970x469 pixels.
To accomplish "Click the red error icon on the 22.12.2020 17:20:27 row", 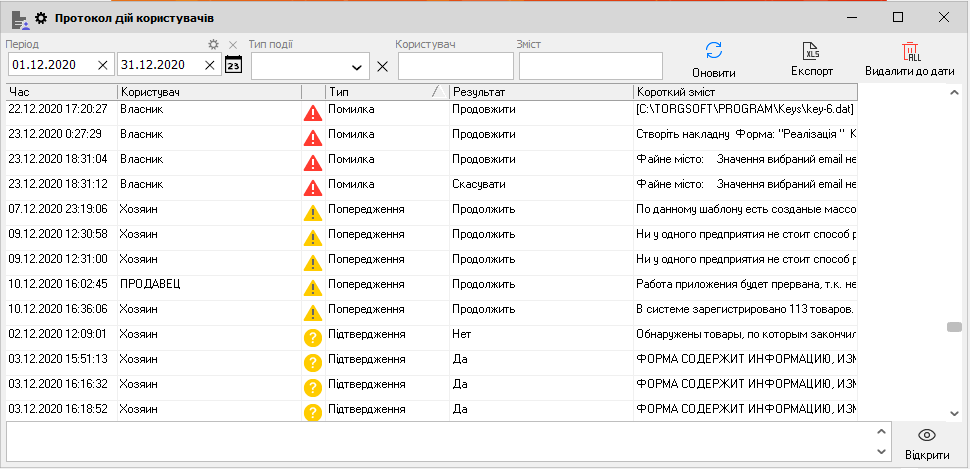I will [312, 113].
